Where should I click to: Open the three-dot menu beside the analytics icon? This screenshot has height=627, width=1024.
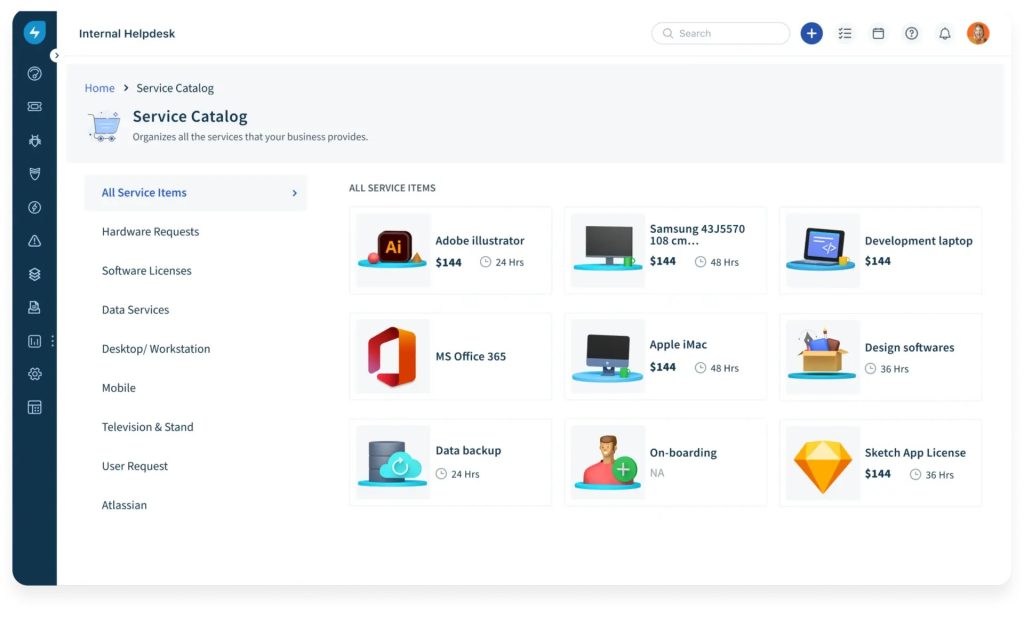[52, 340]
